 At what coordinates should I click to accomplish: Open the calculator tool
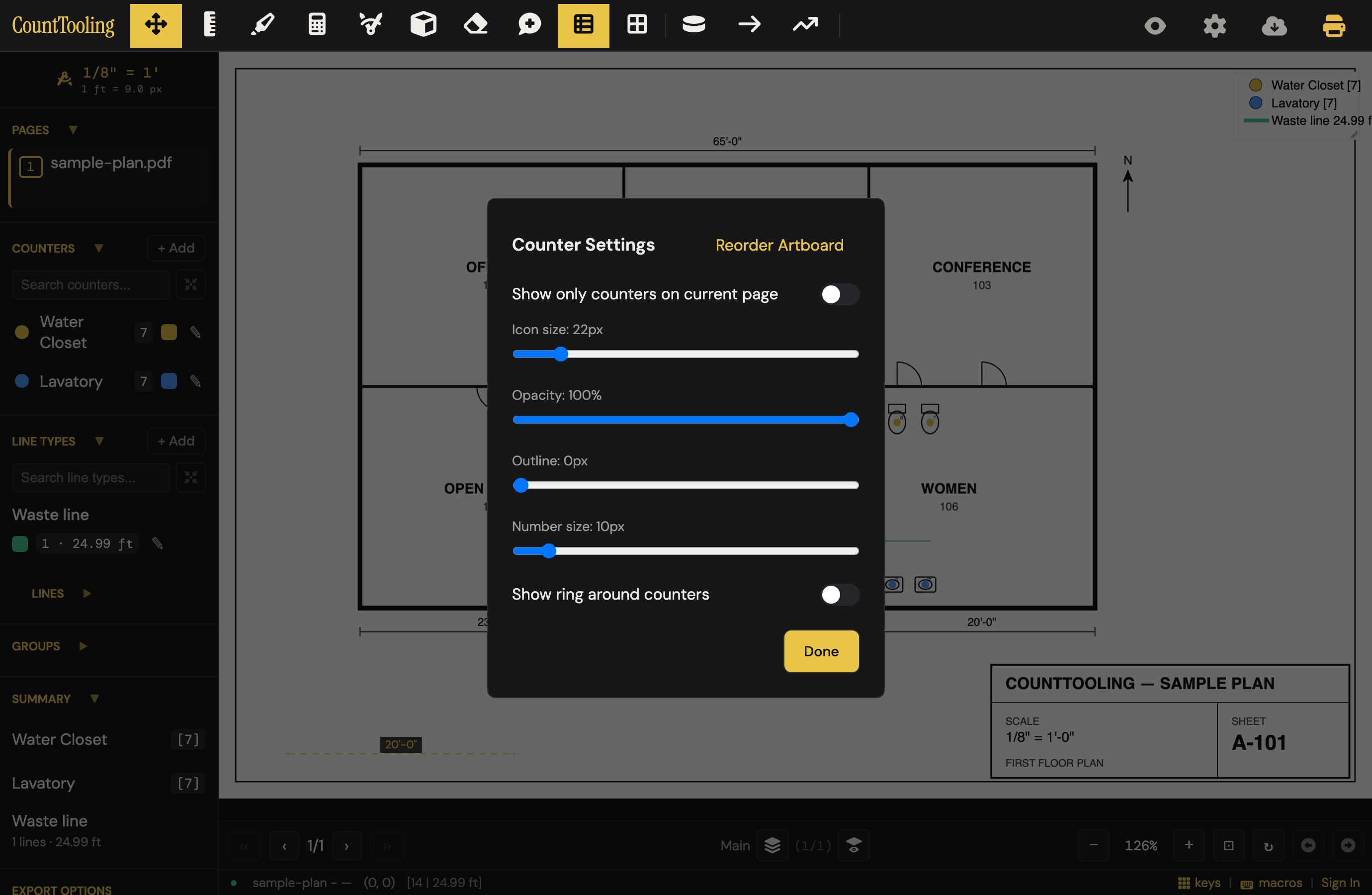pos(317,25)
